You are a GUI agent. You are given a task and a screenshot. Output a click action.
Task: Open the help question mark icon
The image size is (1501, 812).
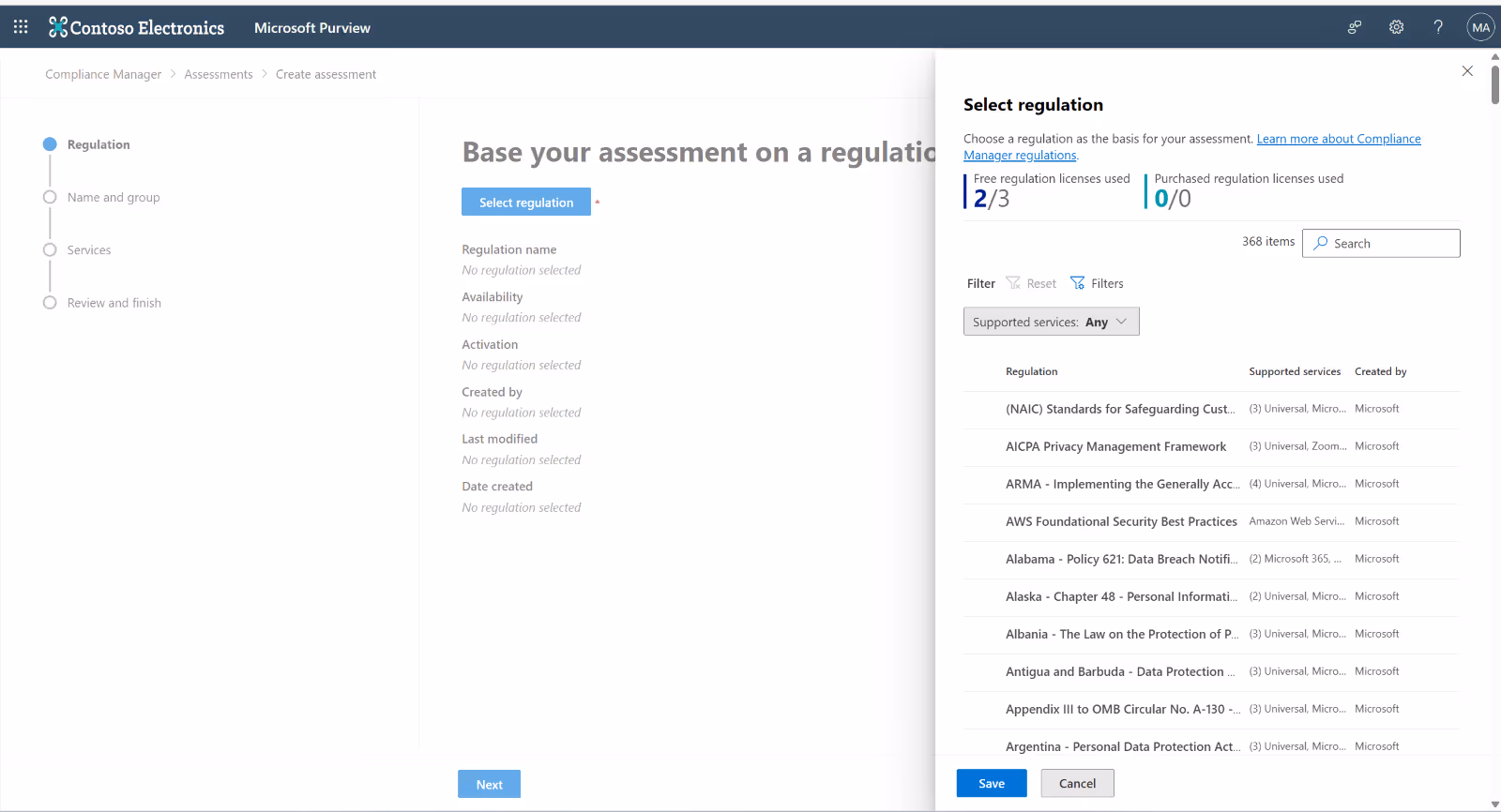point(1438,27)
